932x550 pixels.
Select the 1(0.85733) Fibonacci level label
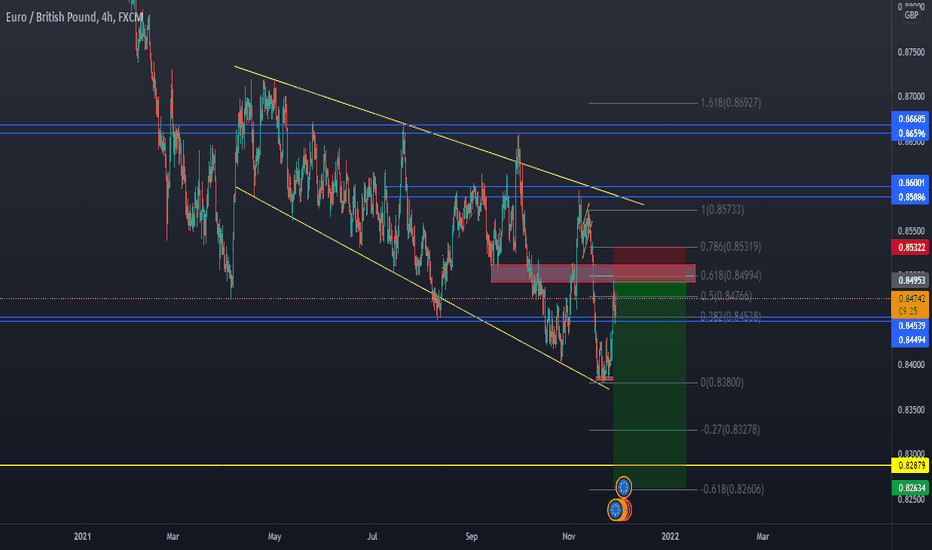click(722, 209)
